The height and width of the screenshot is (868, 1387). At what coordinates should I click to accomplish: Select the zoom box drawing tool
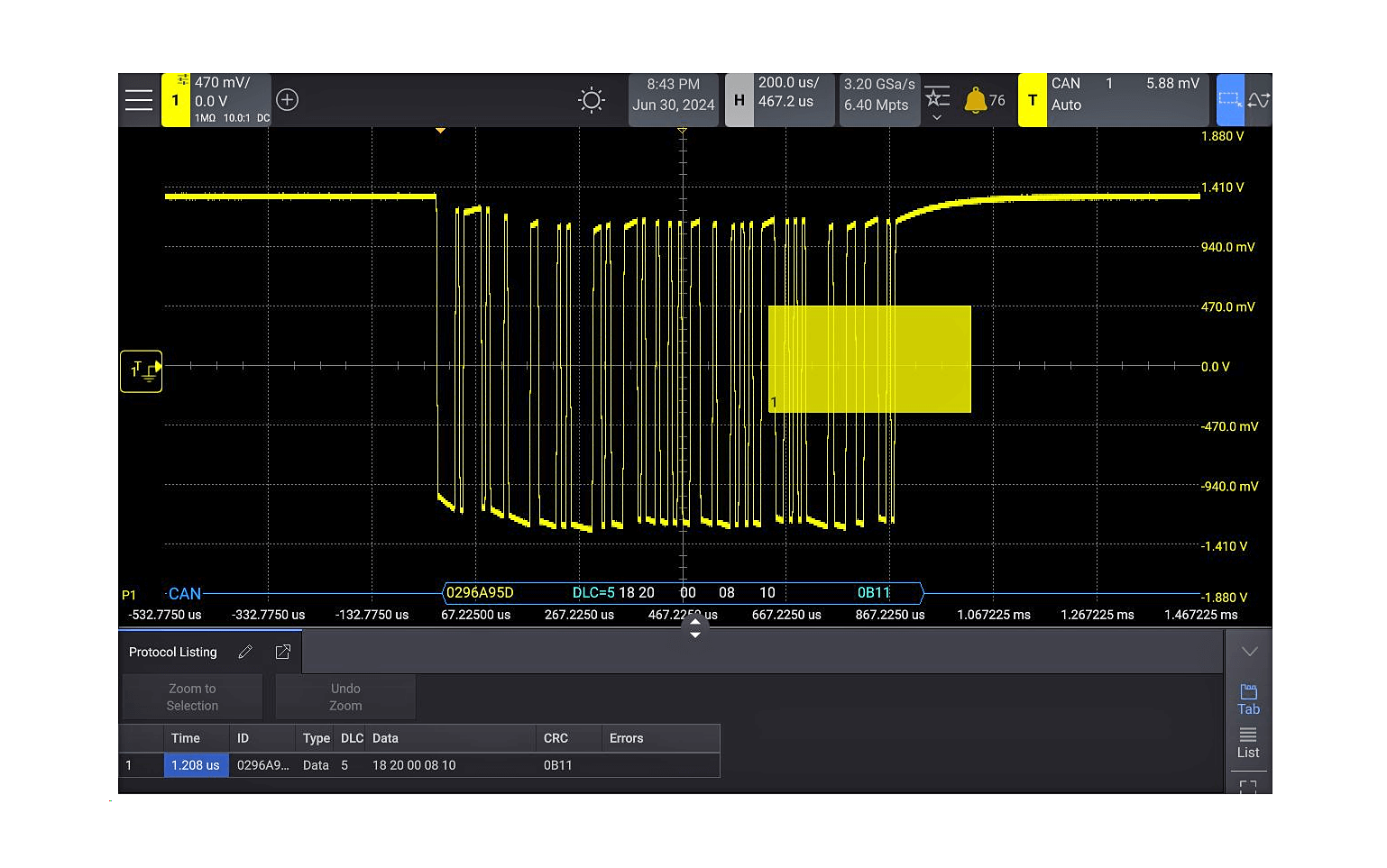(1230, 100)
